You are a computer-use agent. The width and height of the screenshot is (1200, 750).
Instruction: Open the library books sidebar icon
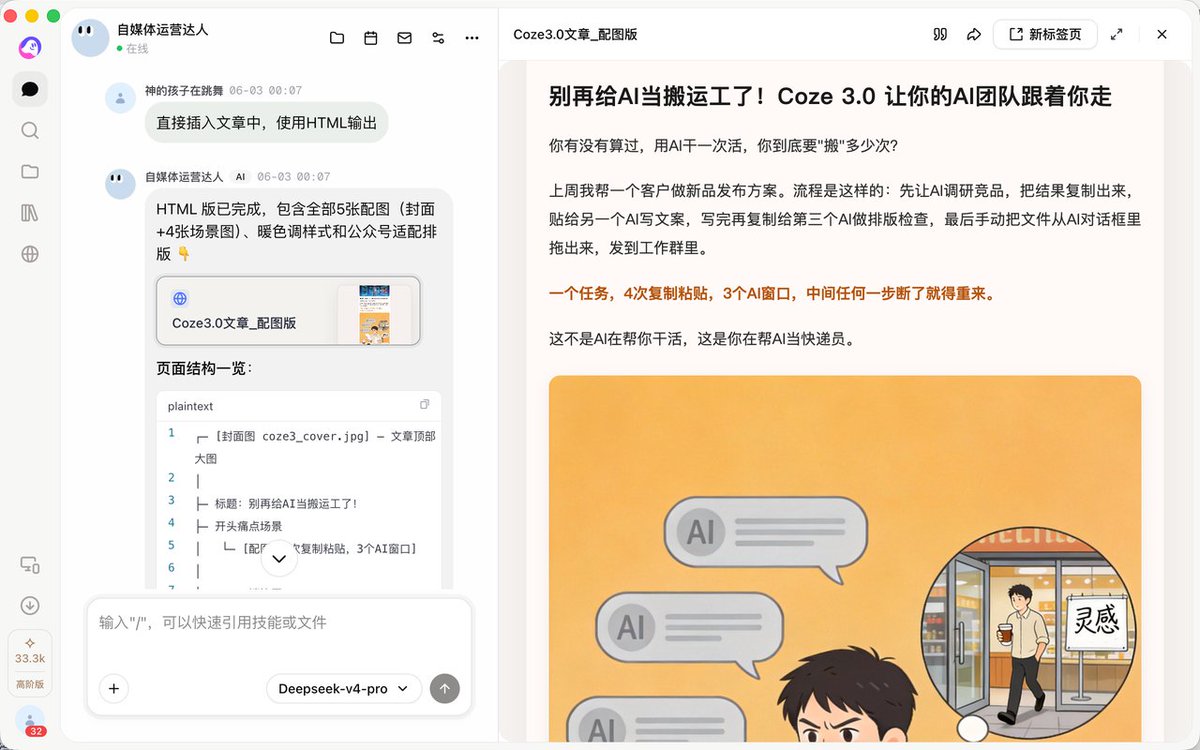tap(30, 213)
